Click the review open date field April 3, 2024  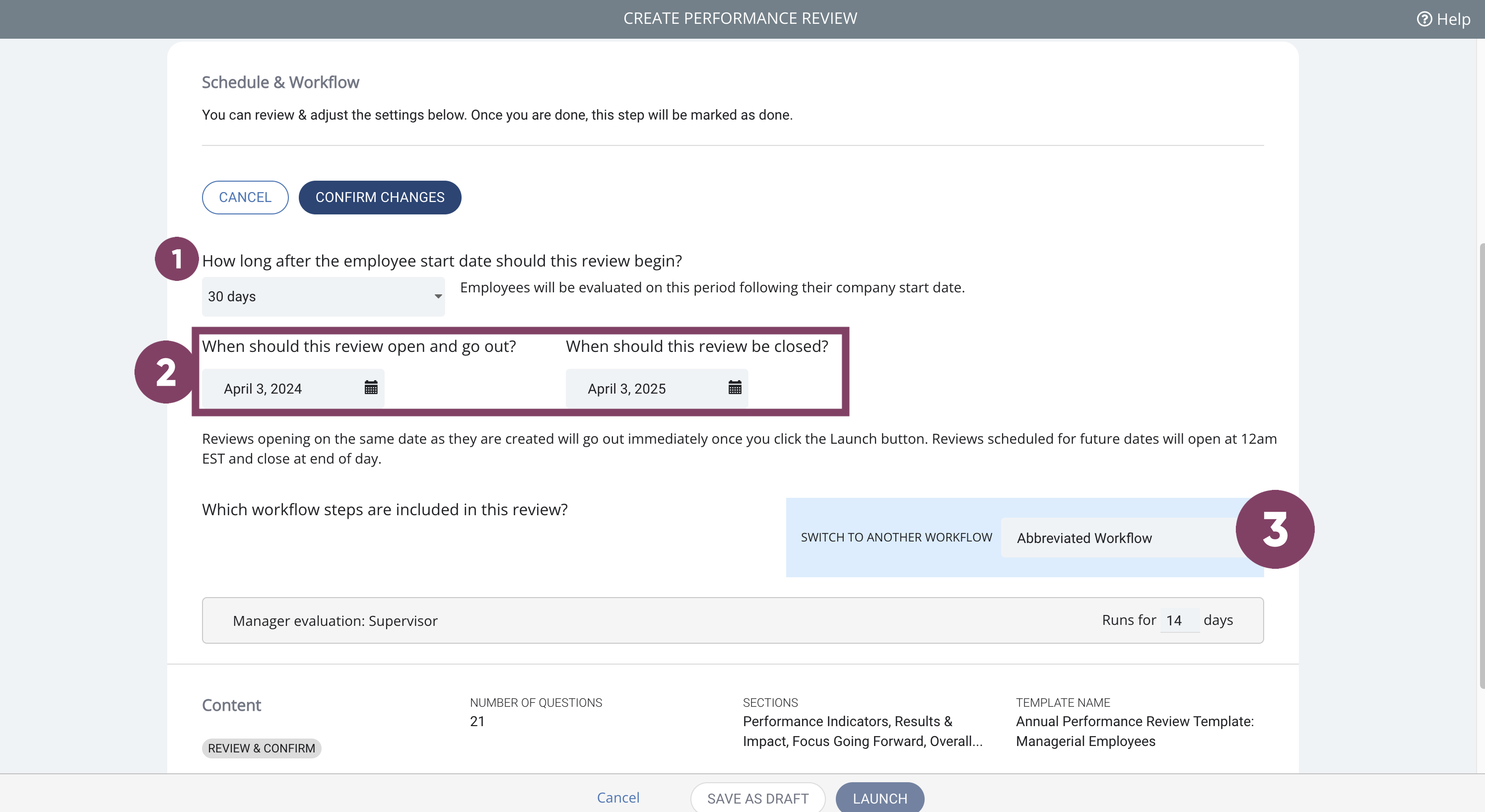point(293,389)
